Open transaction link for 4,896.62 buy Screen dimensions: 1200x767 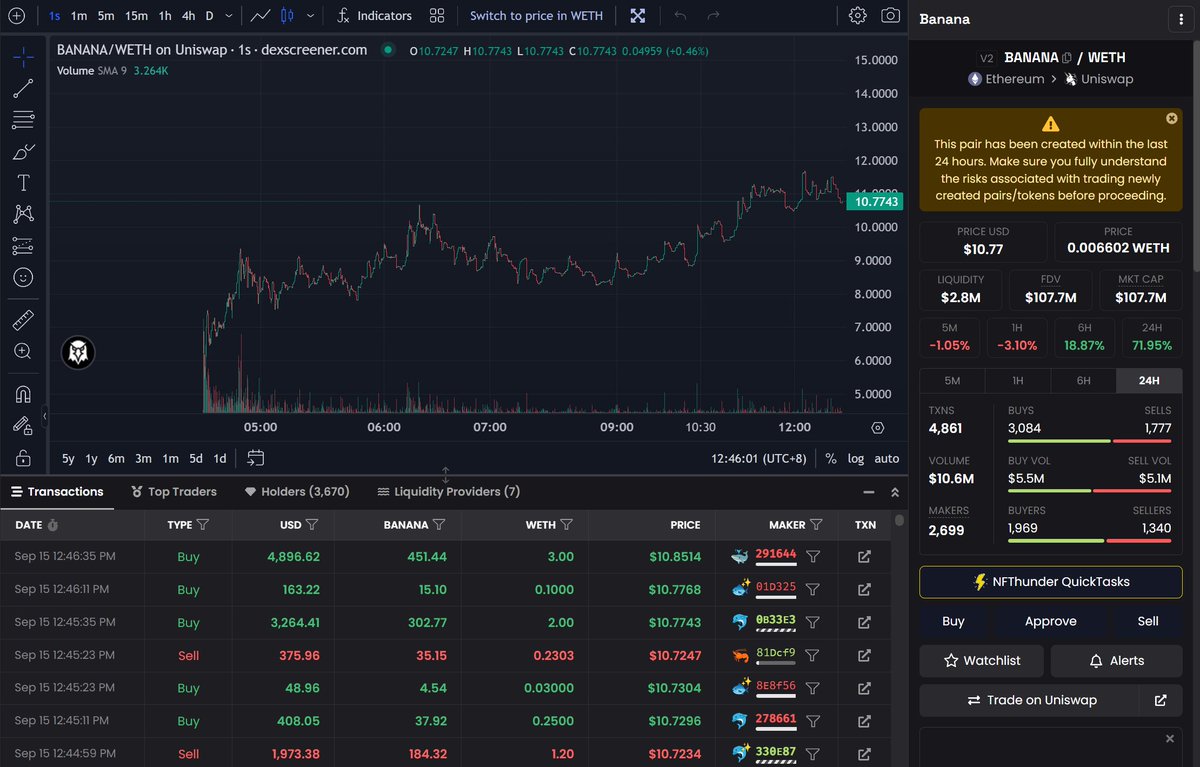(865, 556)
